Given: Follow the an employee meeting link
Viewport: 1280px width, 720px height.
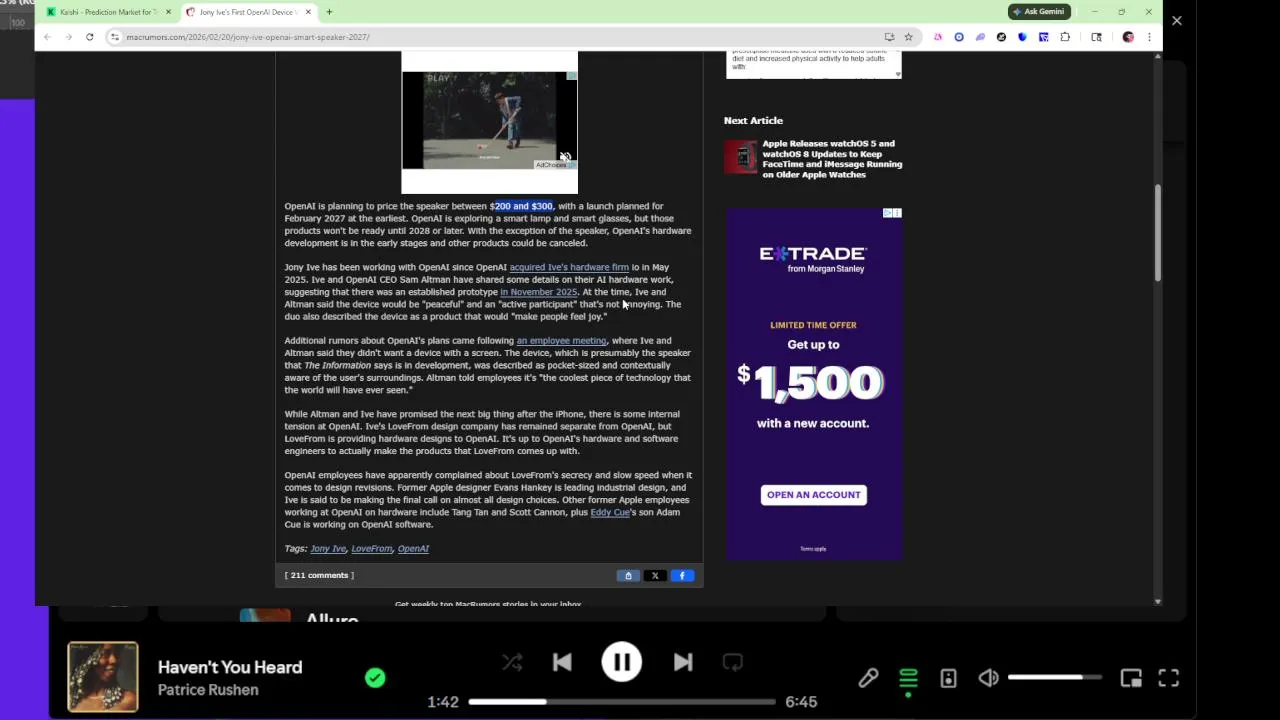Looking at the screenshot, I should (x=561, y=341).
